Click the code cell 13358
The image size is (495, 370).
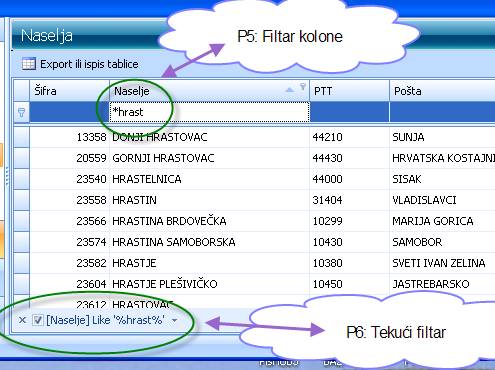(70, 137)
